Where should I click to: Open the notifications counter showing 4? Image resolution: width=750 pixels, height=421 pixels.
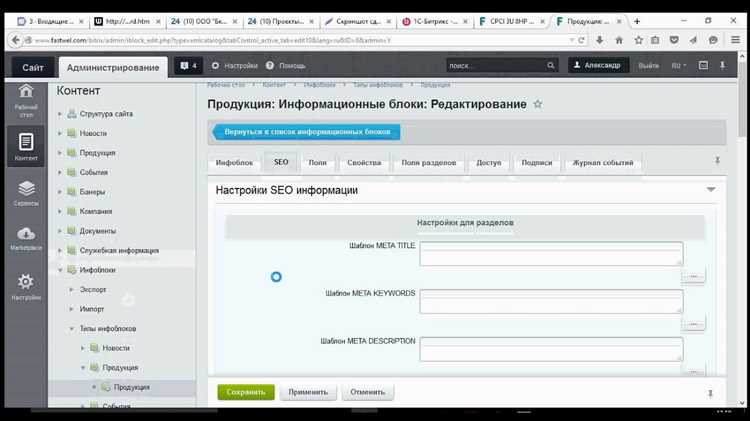click(188, 66)
